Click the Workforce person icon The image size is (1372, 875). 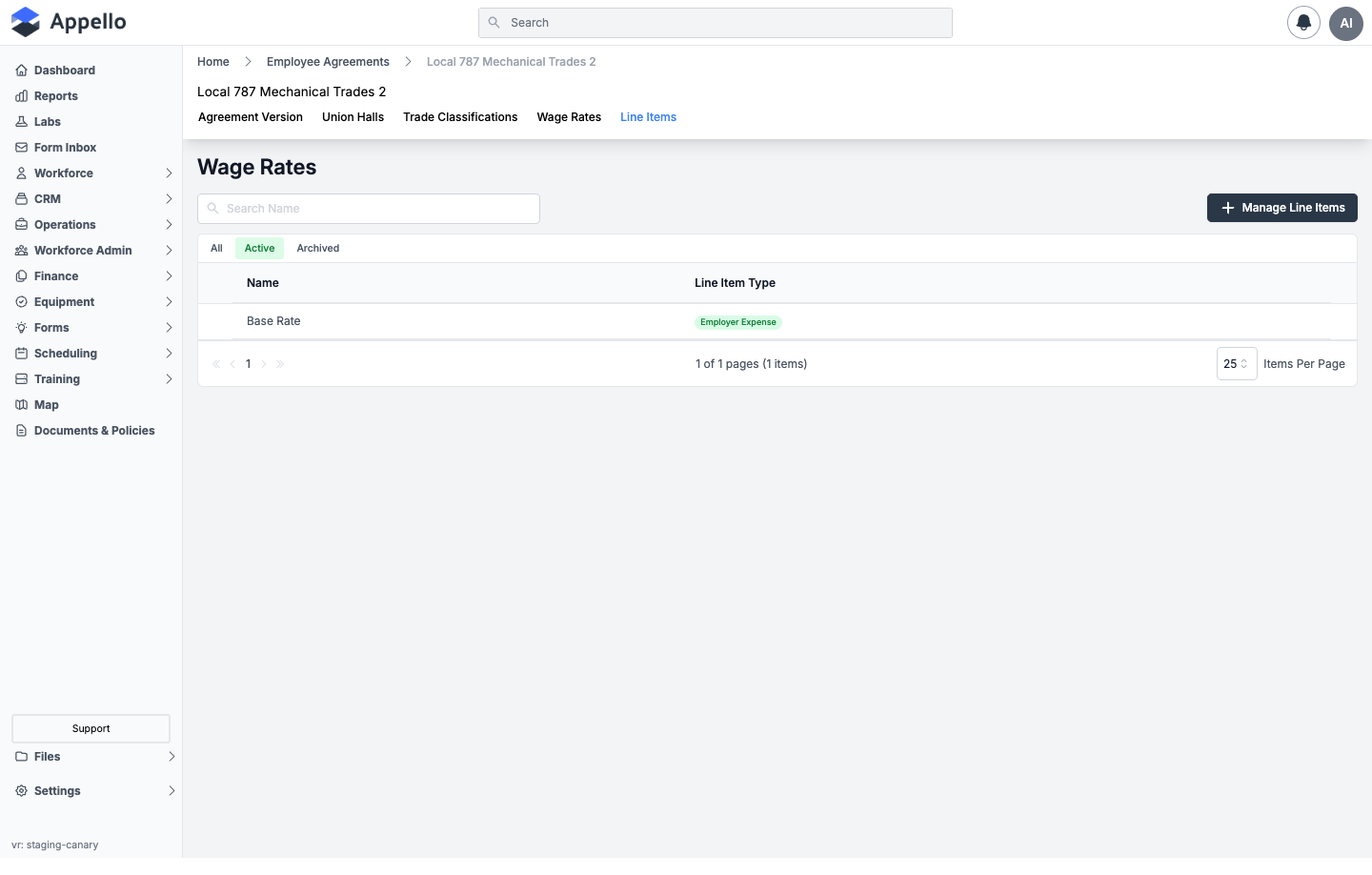(21, 173)
